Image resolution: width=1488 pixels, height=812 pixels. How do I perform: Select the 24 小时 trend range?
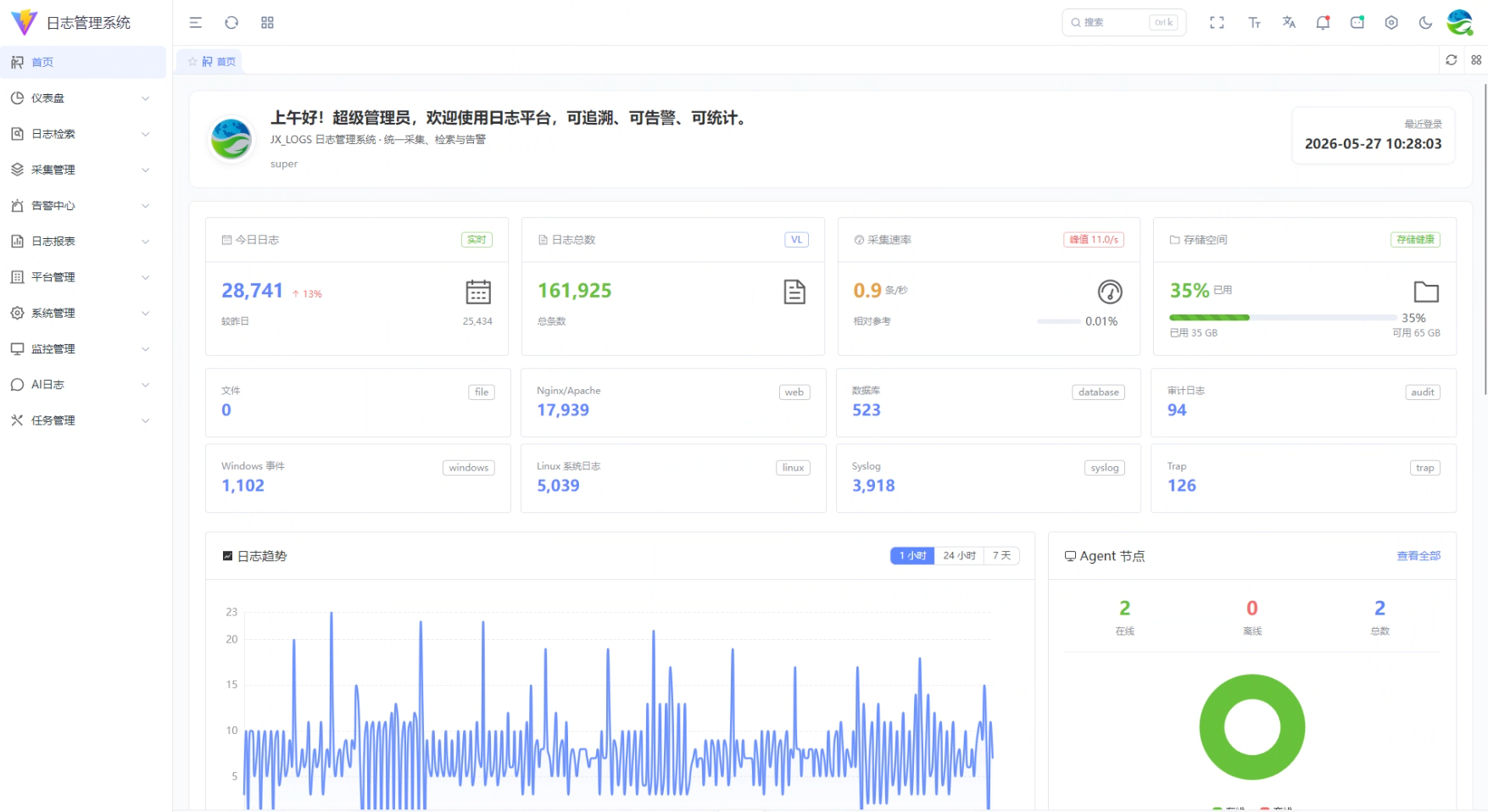[x=959, y=556]
